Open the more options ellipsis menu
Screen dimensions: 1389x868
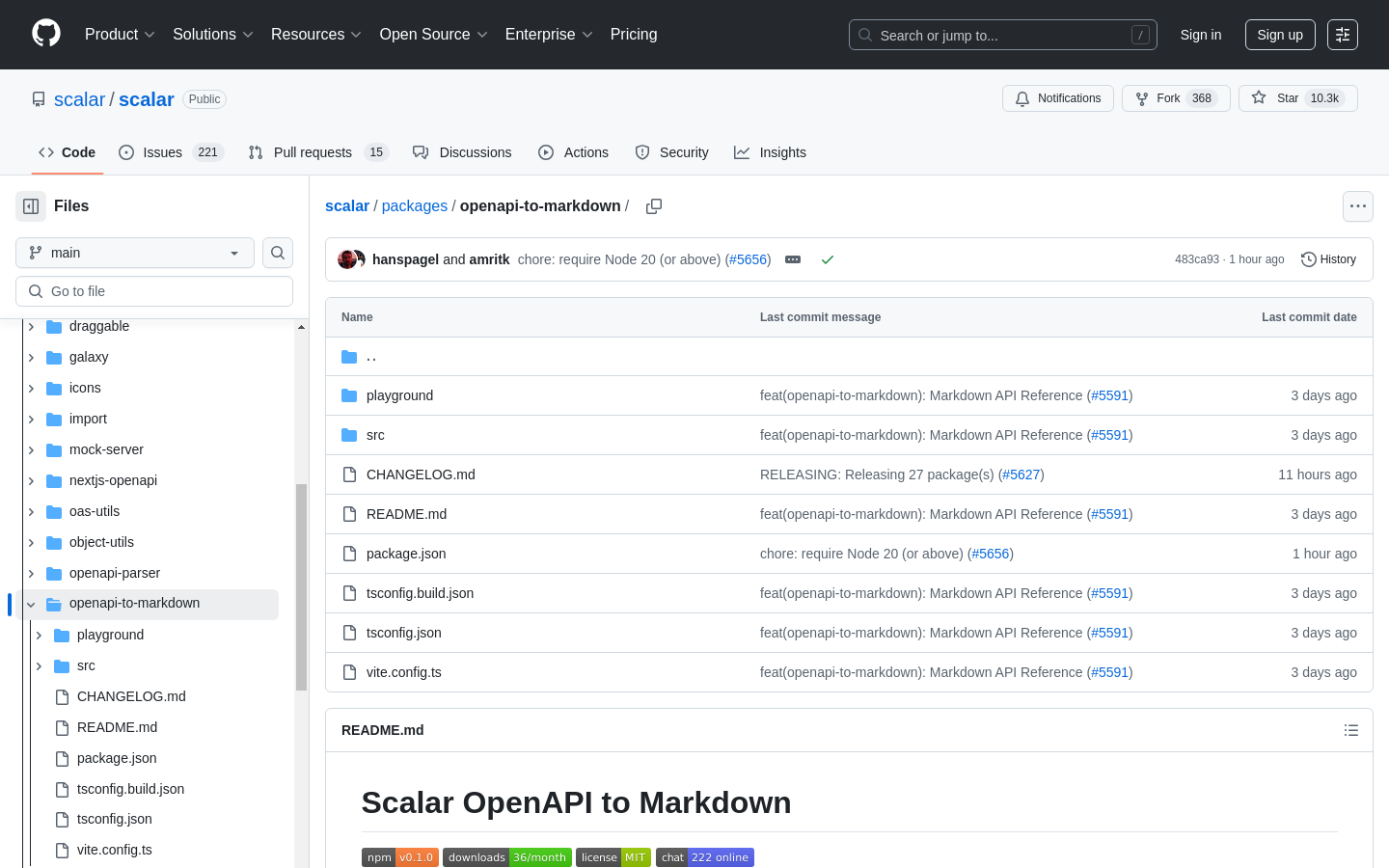pos(1358,206)
